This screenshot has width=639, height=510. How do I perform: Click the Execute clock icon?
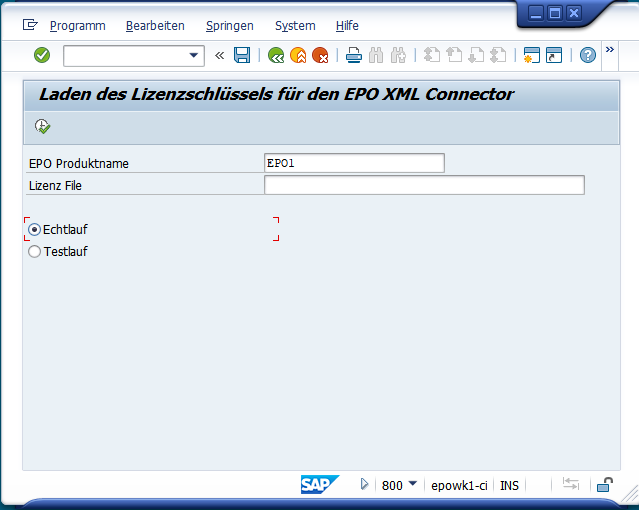[x=42, y=126]
